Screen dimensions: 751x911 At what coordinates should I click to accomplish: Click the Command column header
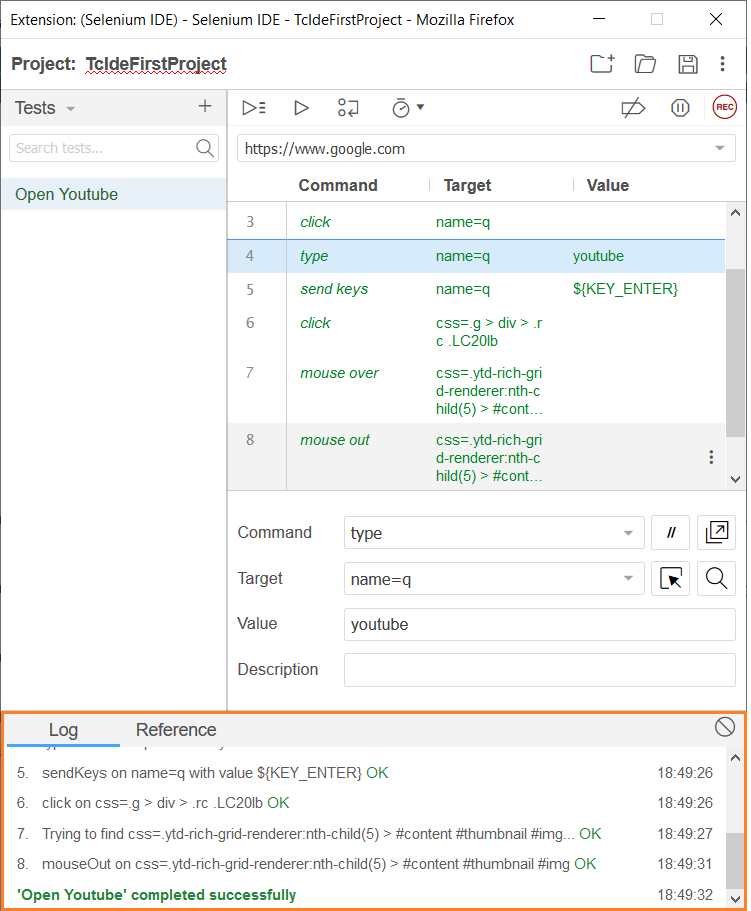point(338,185)
